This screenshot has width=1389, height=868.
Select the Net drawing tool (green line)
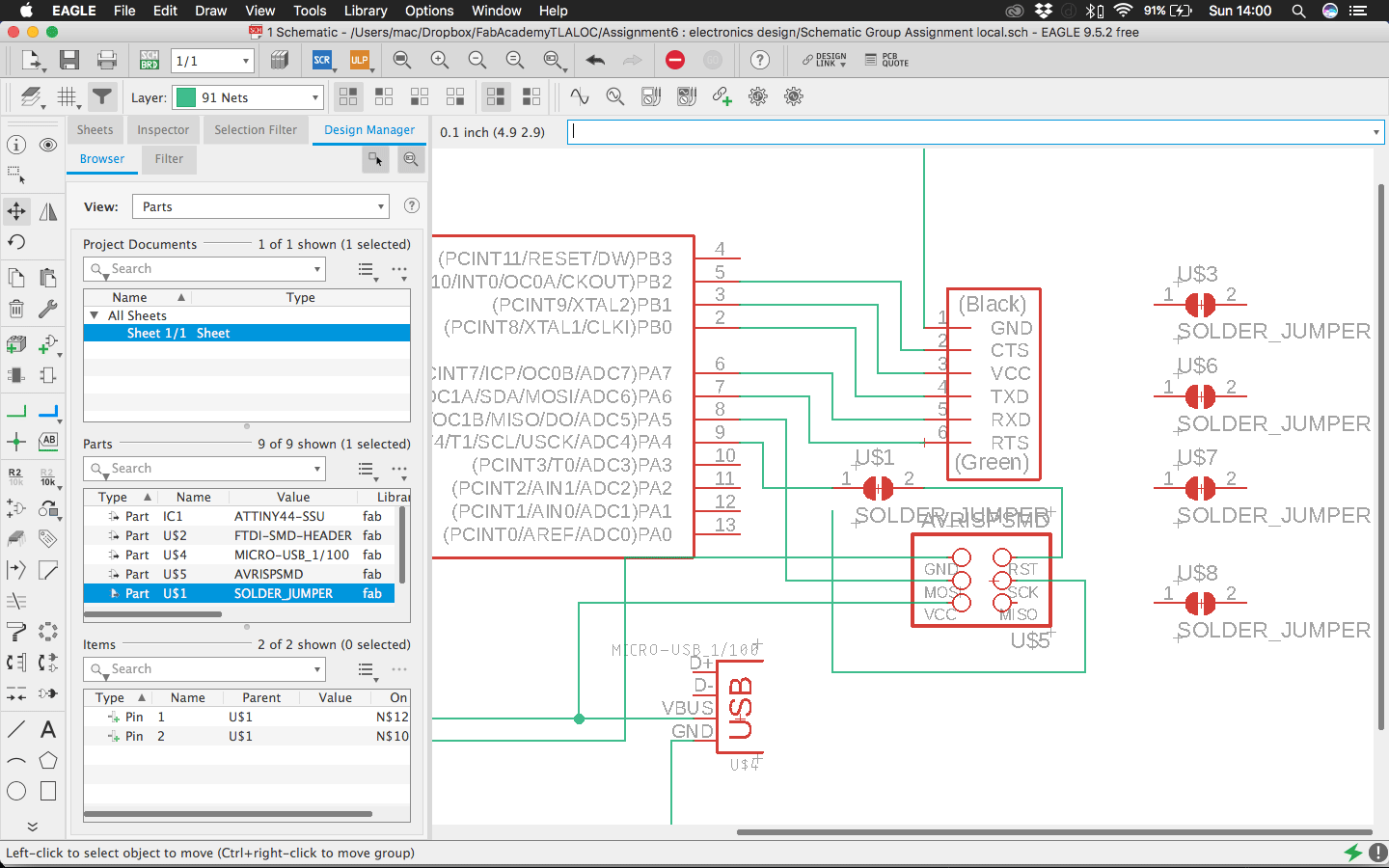16,411
